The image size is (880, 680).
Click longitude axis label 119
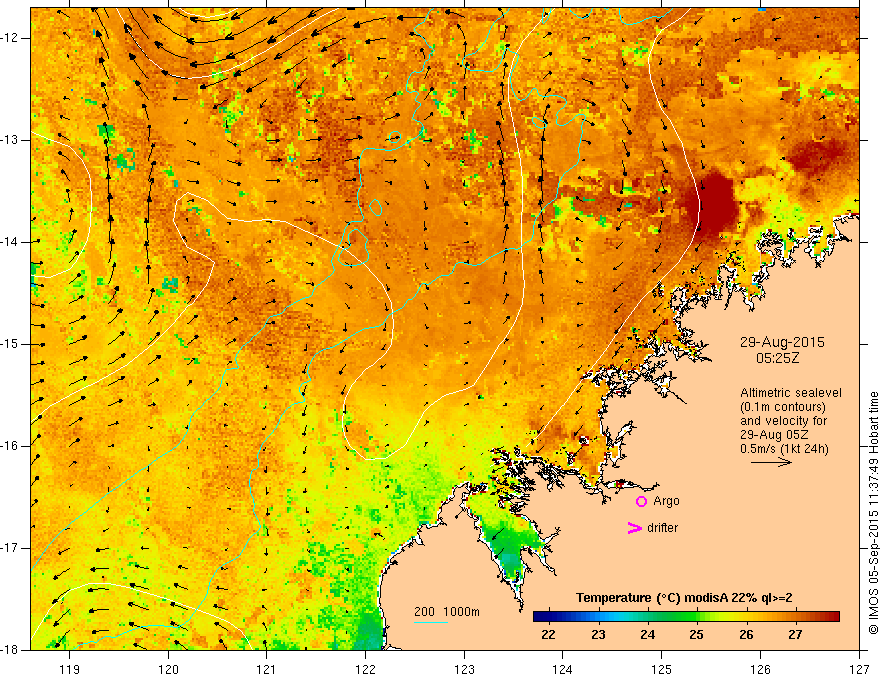click(x=70, y=669)
